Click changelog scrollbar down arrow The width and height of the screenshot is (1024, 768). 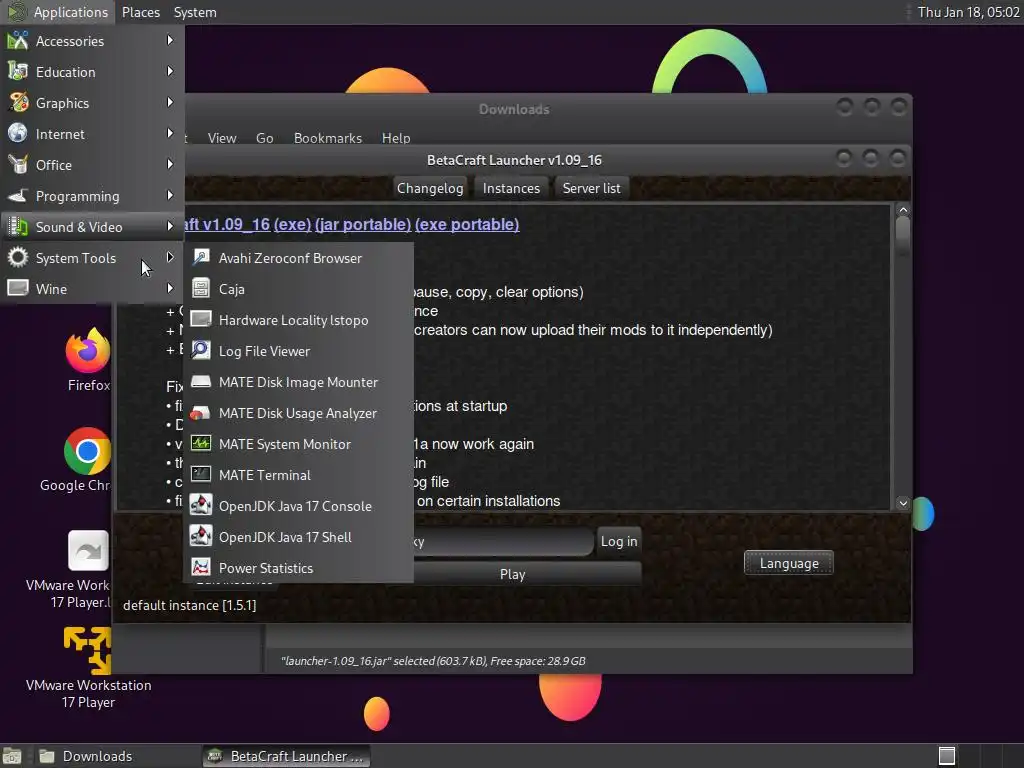(903, 502)
